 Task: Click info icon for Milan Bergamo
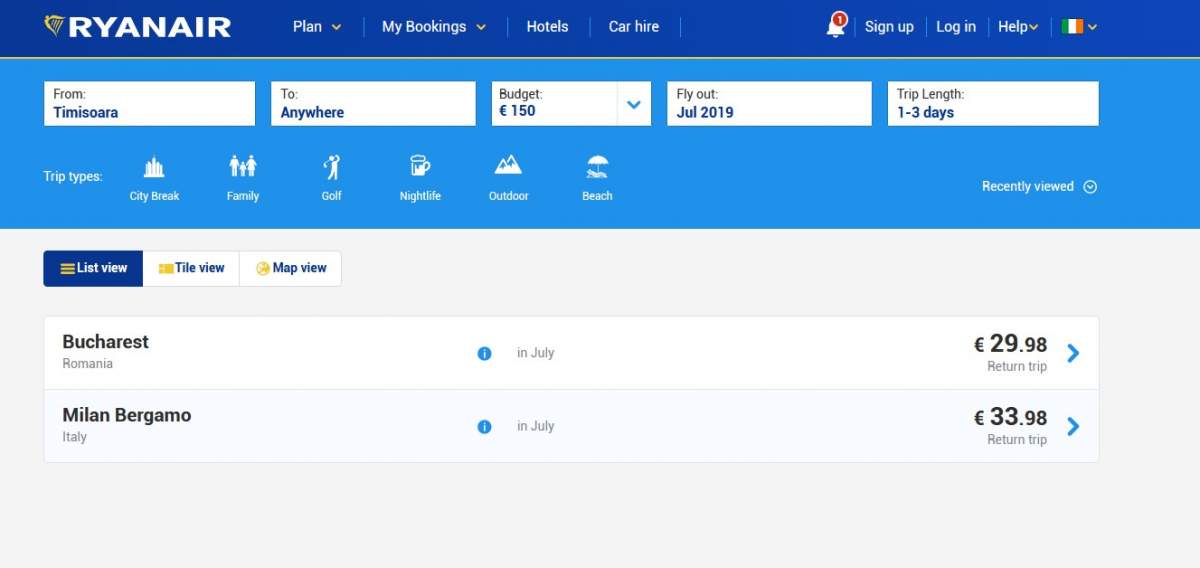coord(484,427)
